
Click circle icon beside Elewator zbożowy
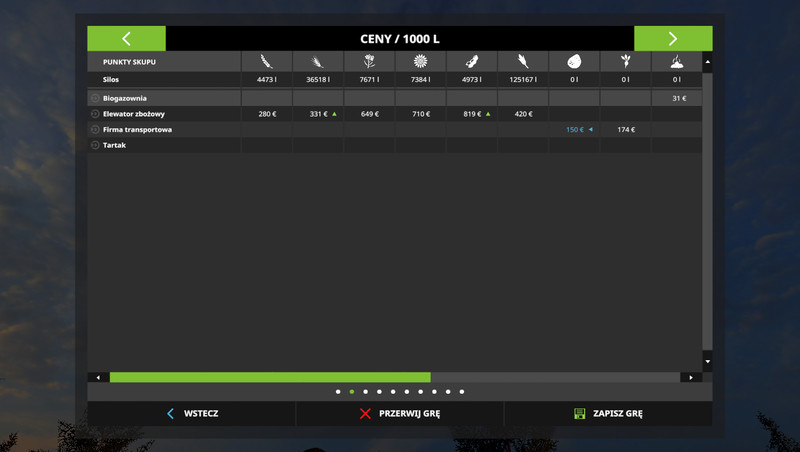pos(95,114)
